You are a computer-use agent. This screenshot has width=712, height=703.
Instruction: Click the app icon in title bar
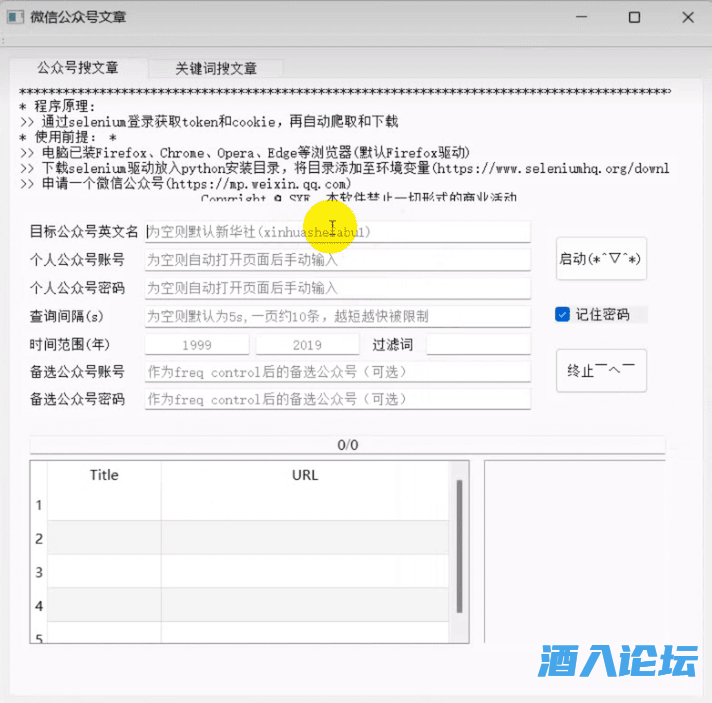coord(15,17)
